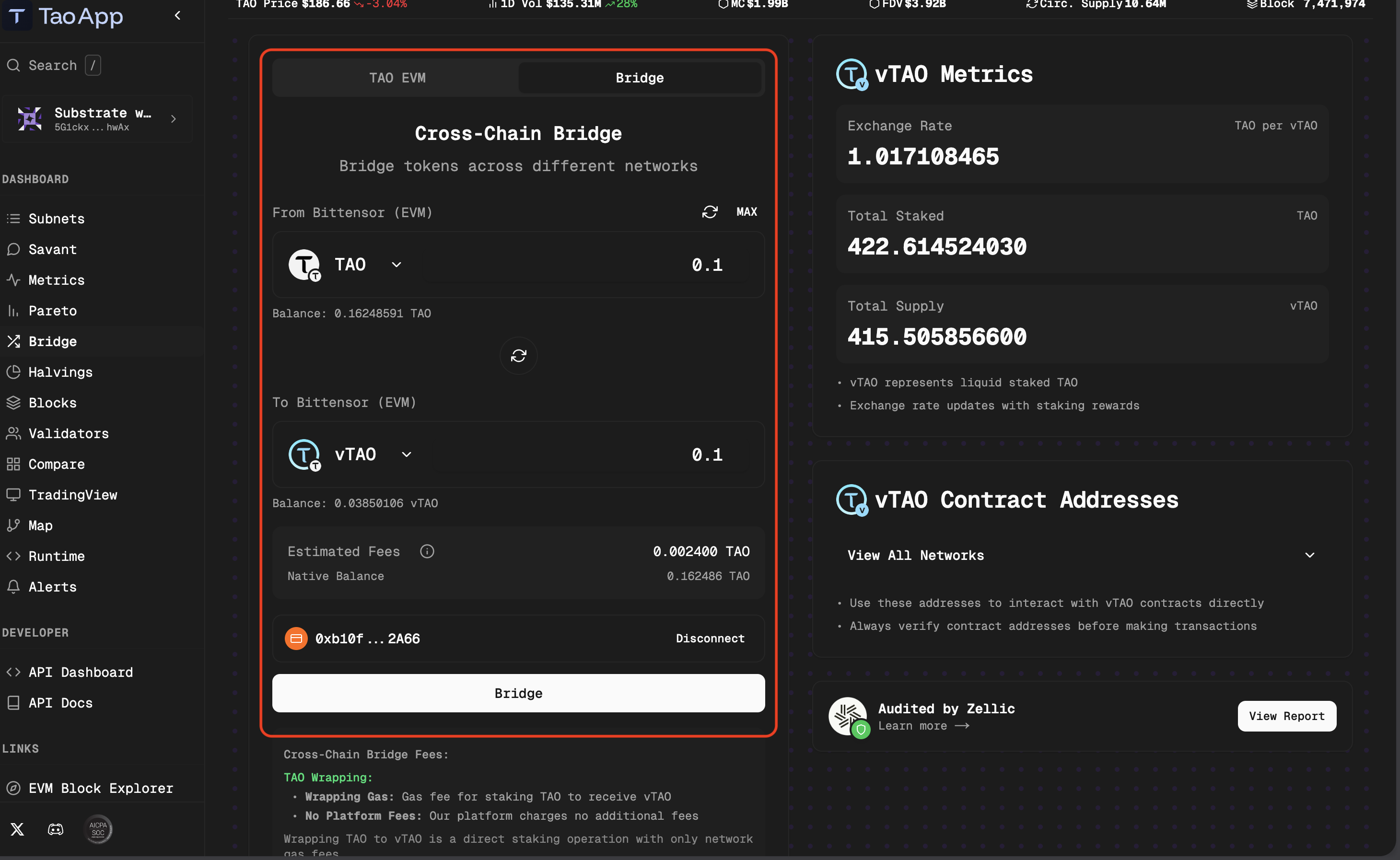Click the AICPA SOC badge icon

coord(98,829)
